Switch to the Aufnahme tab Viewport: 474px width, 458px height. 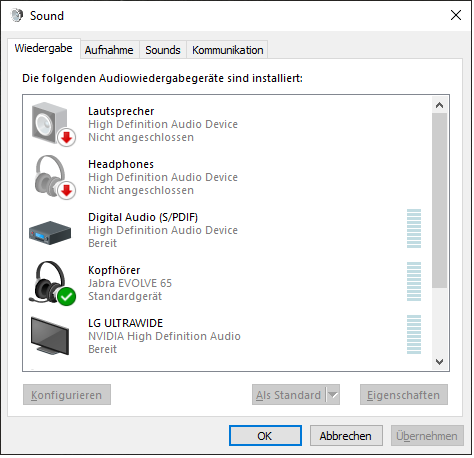click(109, 50)
